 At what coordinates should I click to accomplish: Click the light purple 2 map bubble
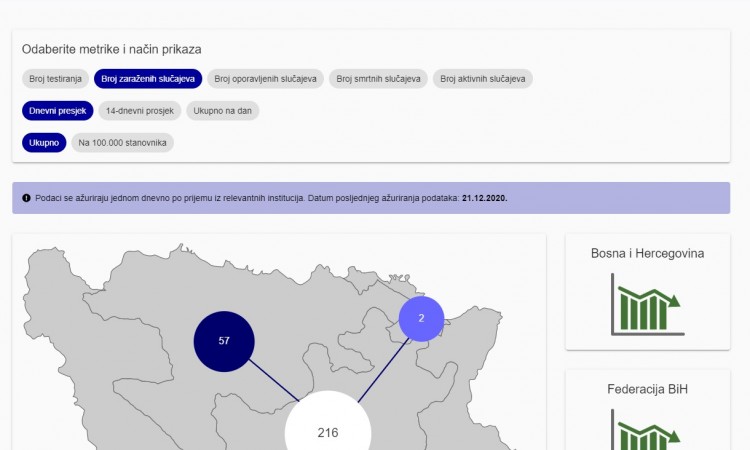(421, 318)
